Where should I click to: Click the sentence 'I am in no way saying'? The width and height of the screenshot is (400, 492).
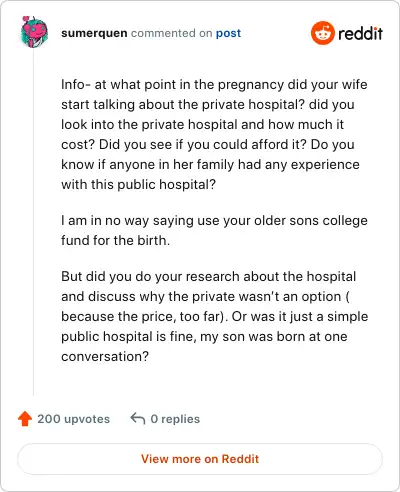pos(214,230)
